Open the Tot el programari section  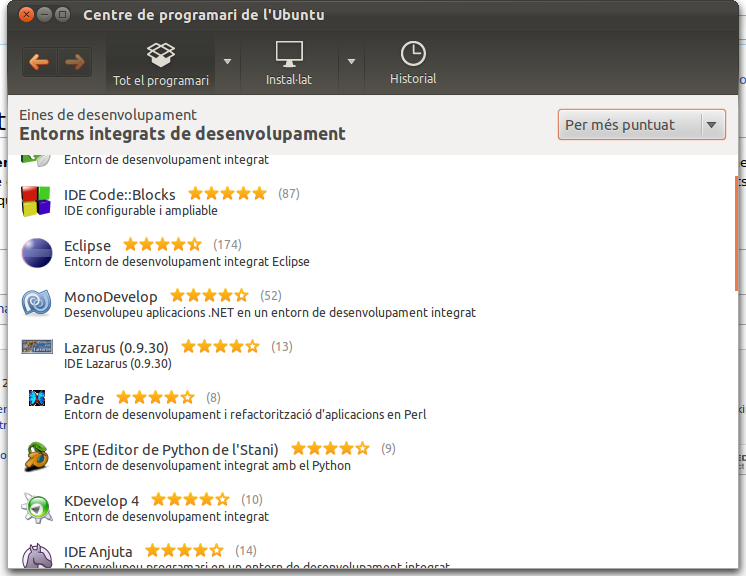[x=160, y=62]
